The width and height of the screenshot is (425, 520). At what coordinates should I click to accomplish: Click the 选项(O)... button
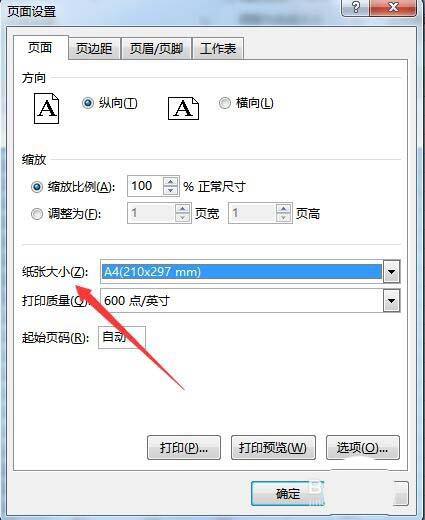click(363, 448)
